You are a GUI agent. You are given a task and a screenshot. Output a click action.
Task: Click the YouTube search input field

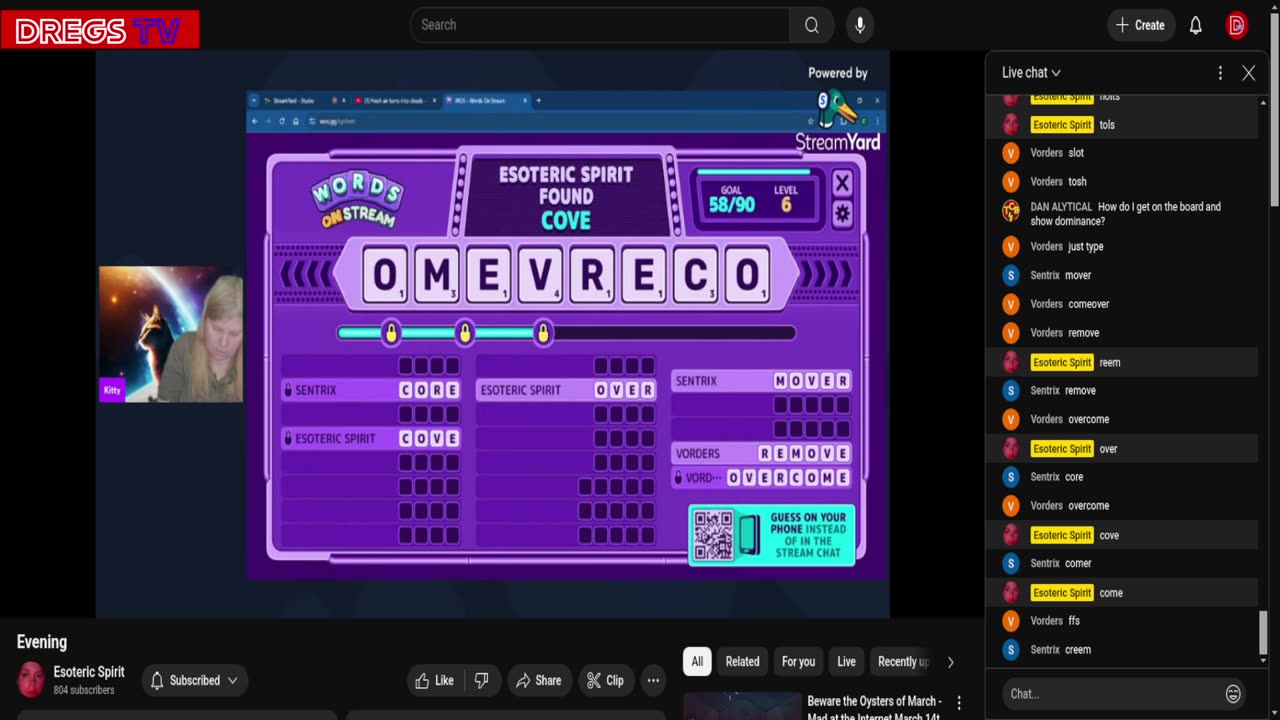[x=600, y=25]
